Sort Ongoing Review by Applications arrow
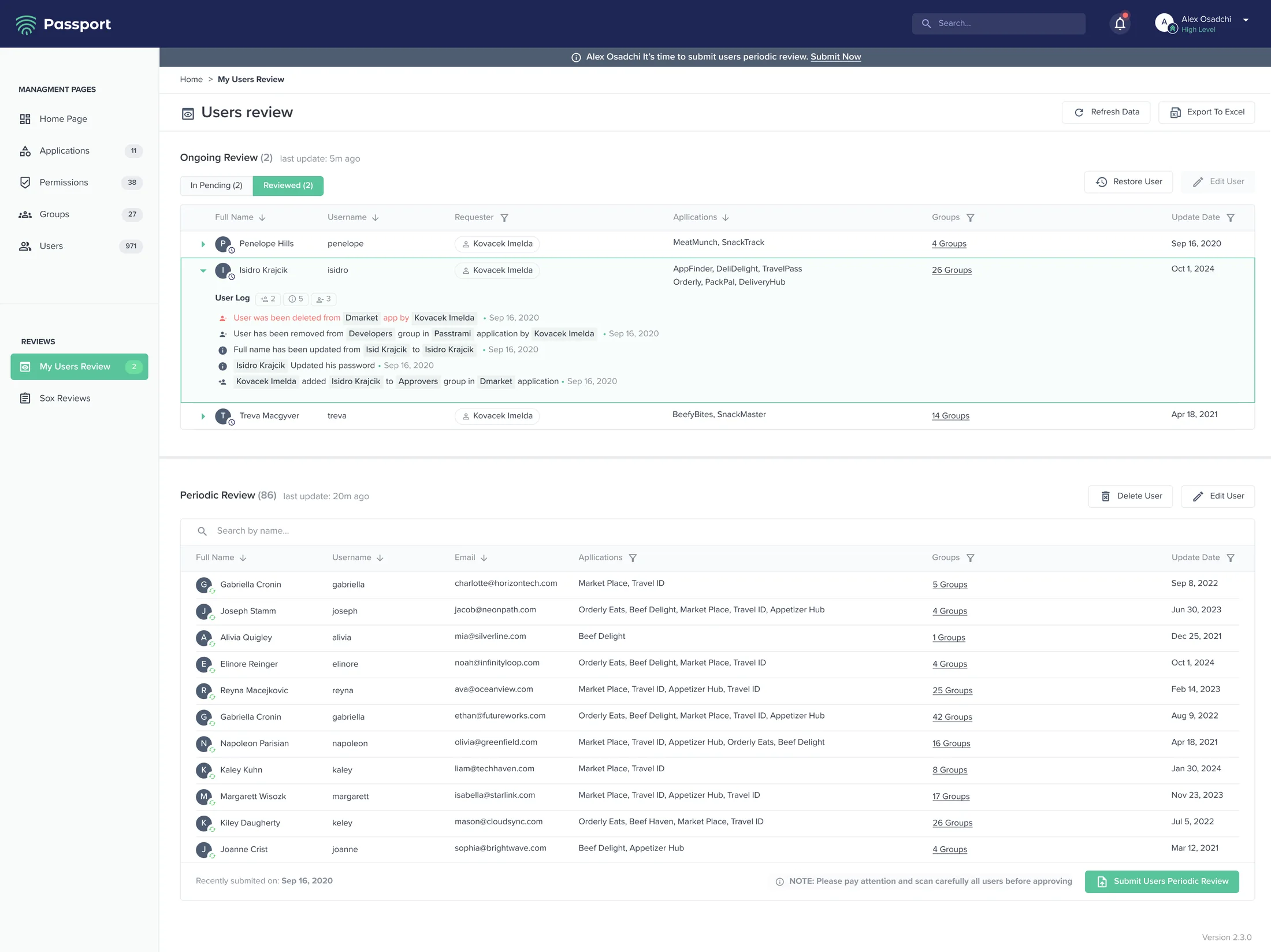Viewport: 1271px width, 952px height. (726, 218)
